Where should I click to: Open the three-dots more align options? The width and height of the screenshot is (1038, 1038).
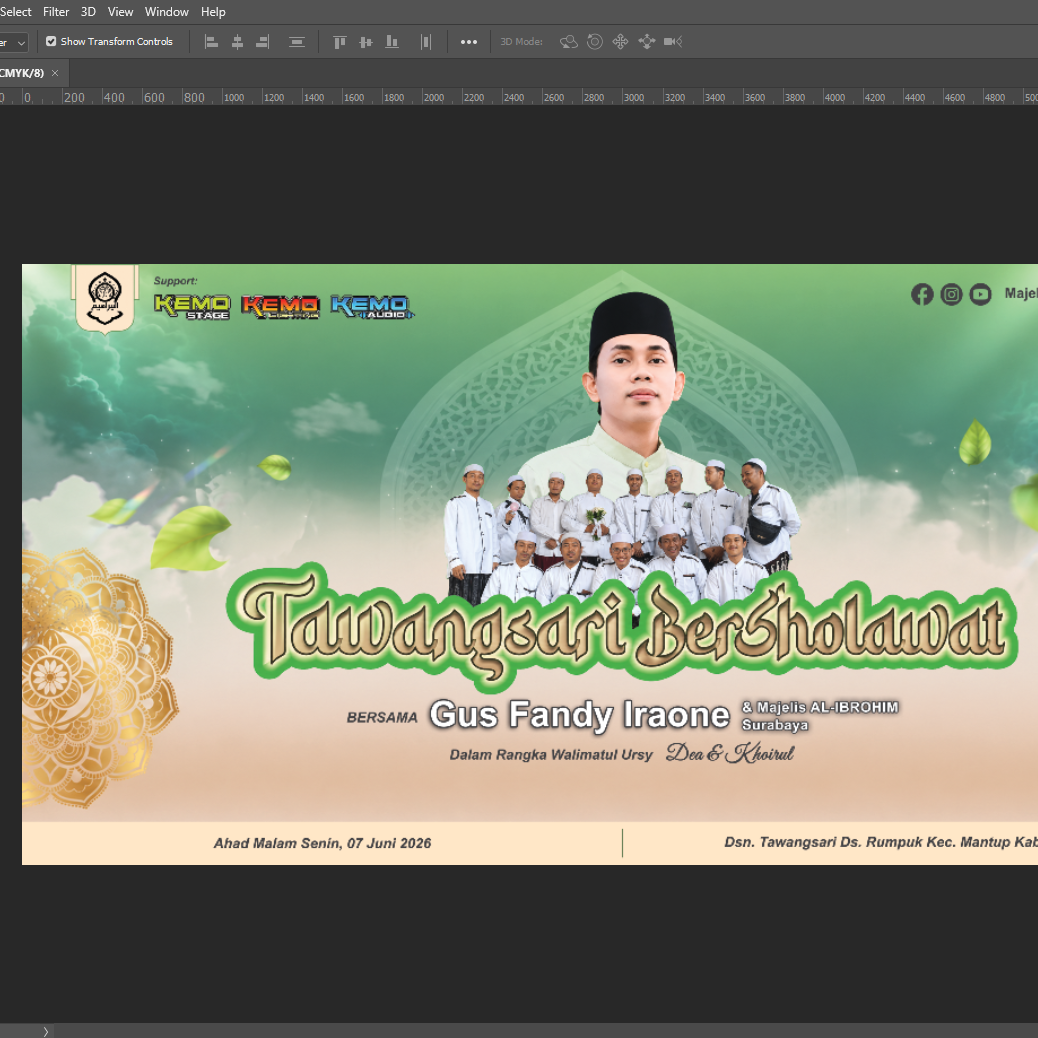[469, 42]
